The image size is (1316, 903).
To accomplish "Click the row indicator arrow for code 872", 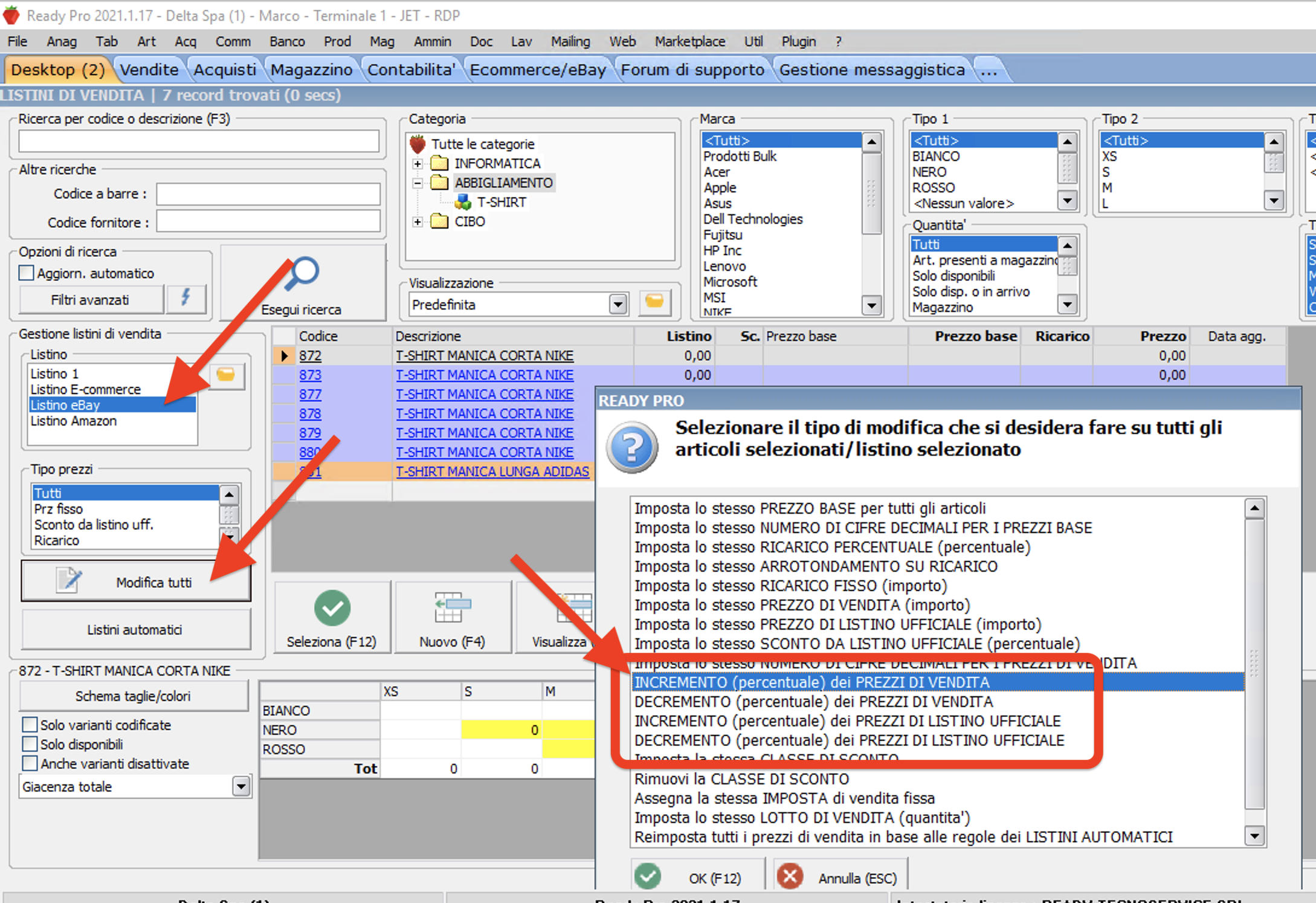I will [284, 355].
